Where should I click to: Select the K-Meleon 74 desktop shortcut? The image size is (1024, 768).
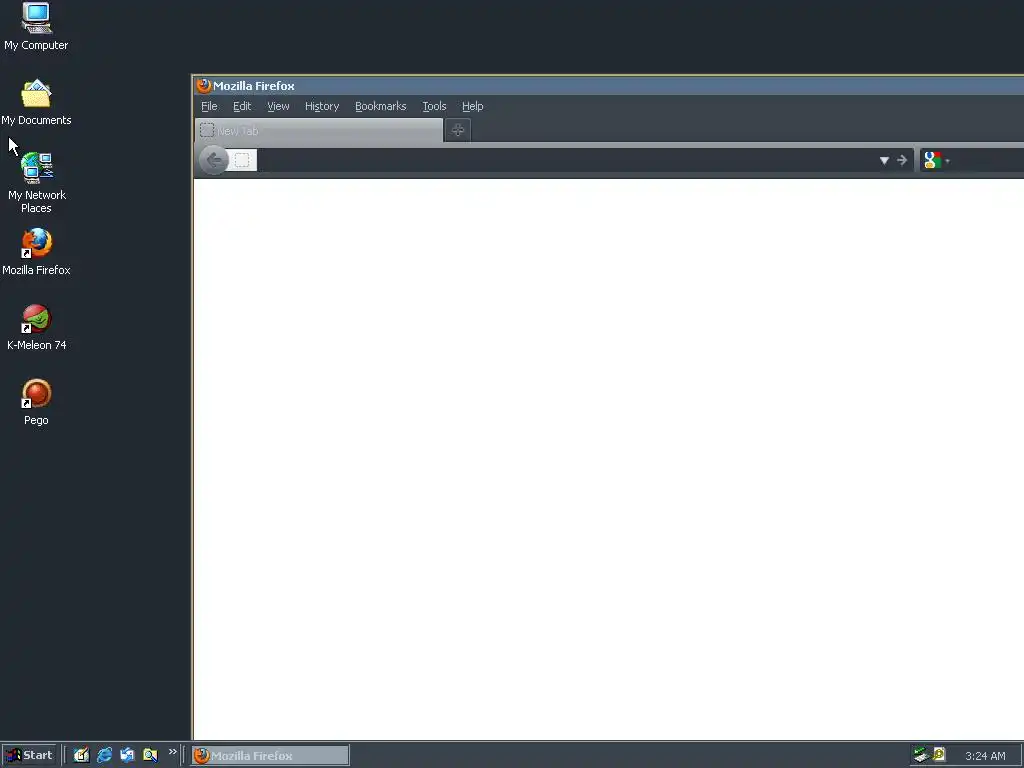coord(37,327)
